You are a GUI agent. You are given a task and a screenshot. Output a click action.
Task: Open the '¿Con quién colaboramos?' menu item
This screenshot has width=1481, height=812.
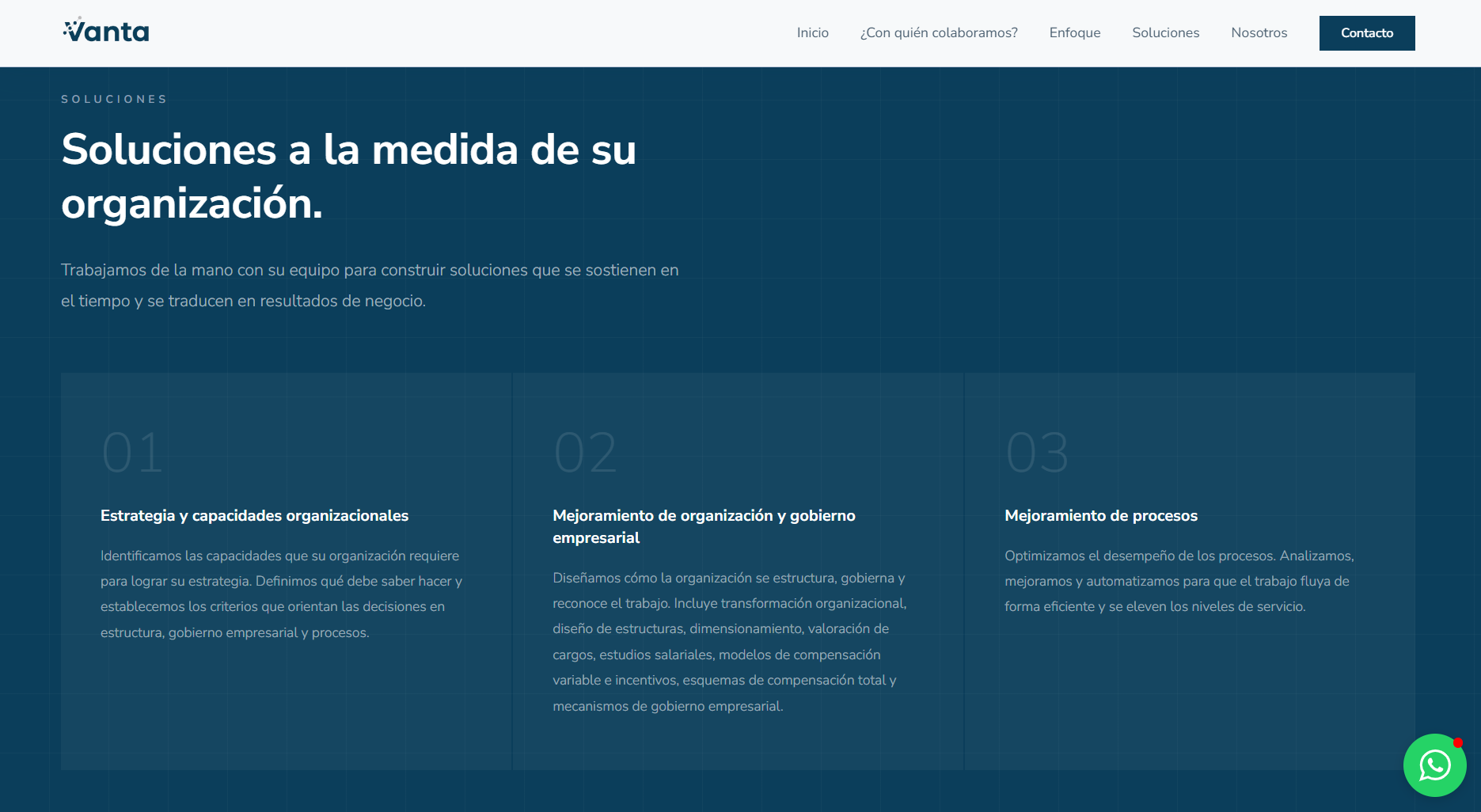click(x=939, y=33)
